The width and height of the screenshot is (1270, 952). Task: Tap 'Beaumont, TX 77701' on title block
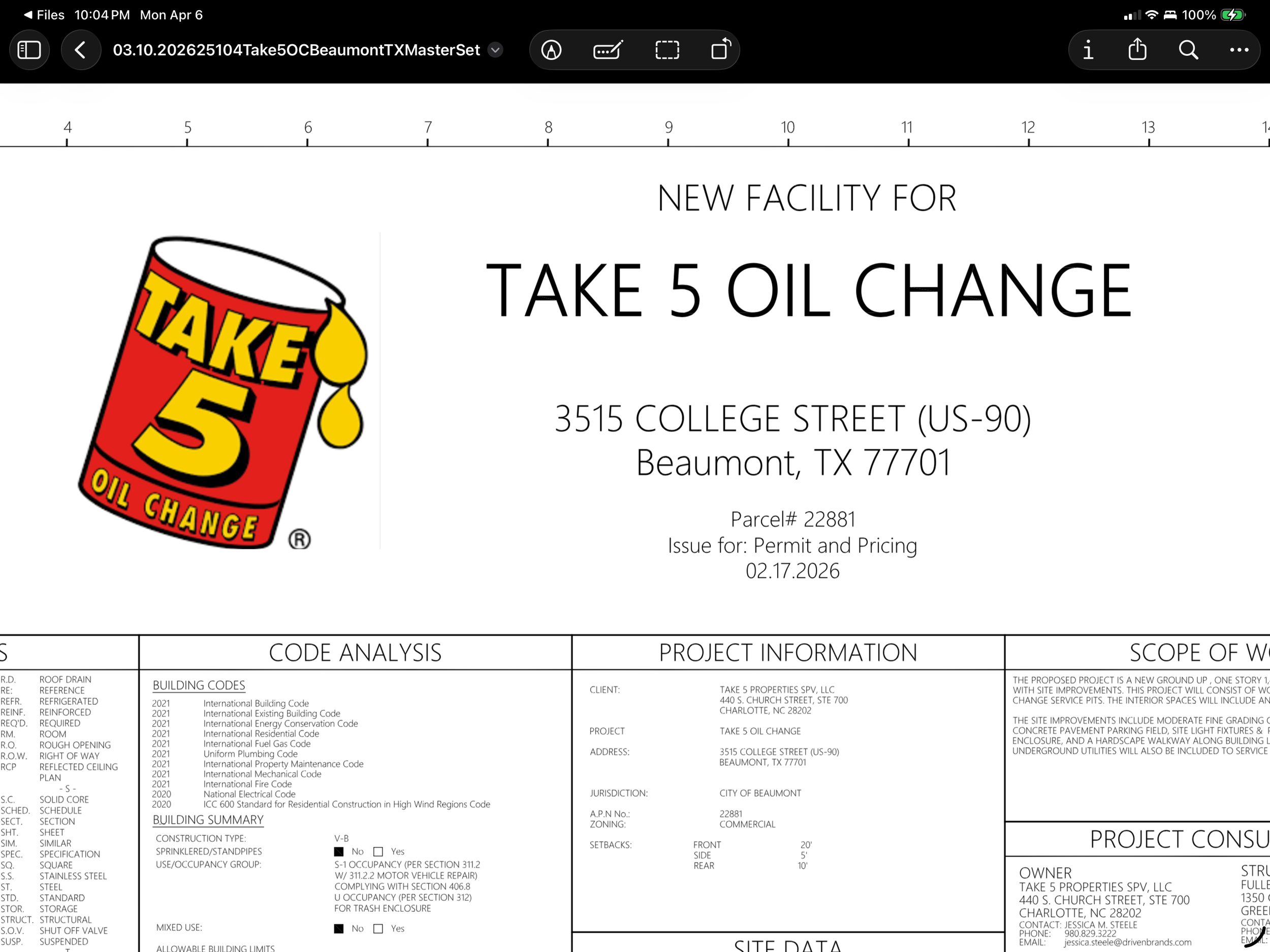pyautogui.click(x=793, y=463)
